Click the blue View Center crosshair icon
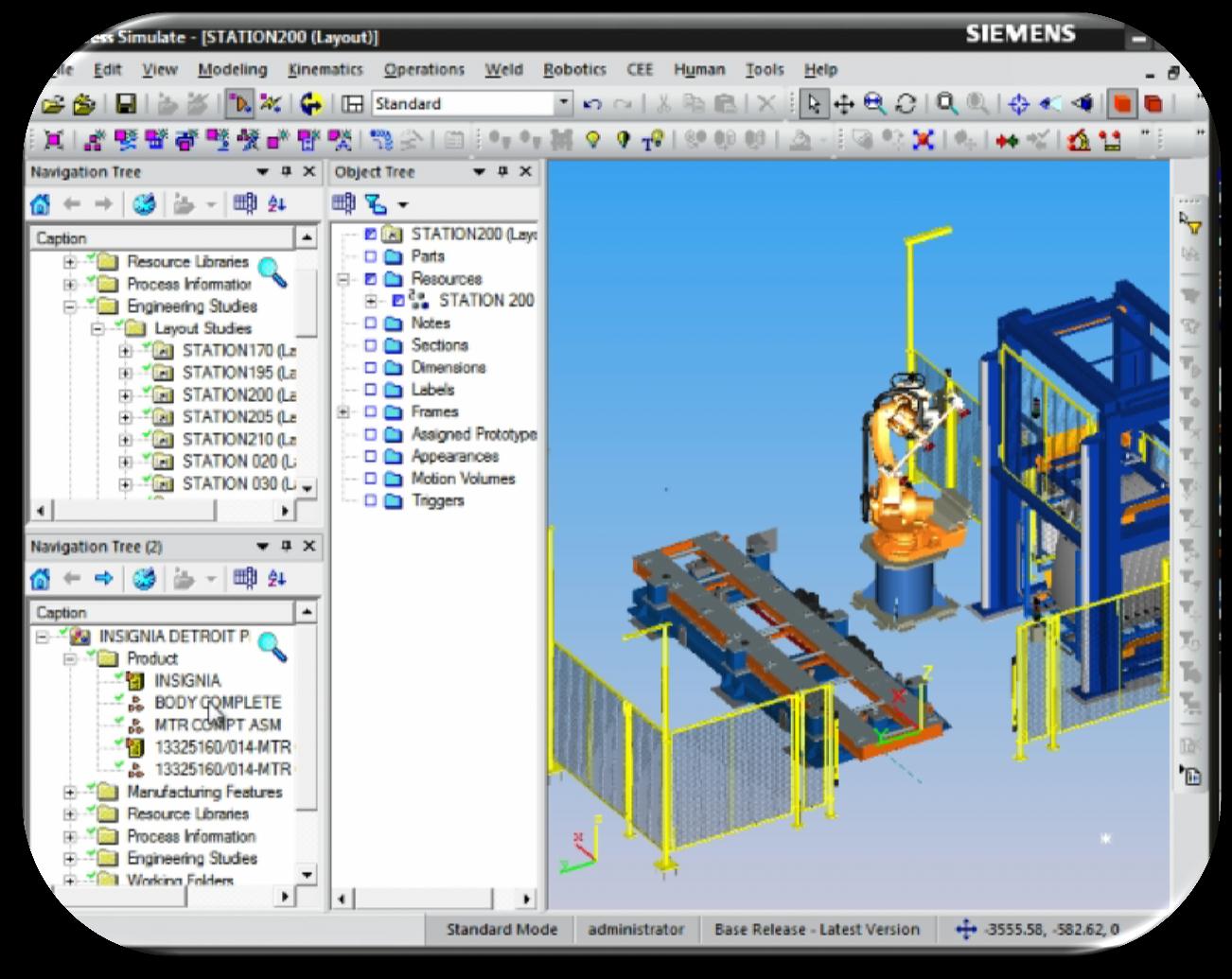Screen dimensions: 1232x979 pos(1019,104)
